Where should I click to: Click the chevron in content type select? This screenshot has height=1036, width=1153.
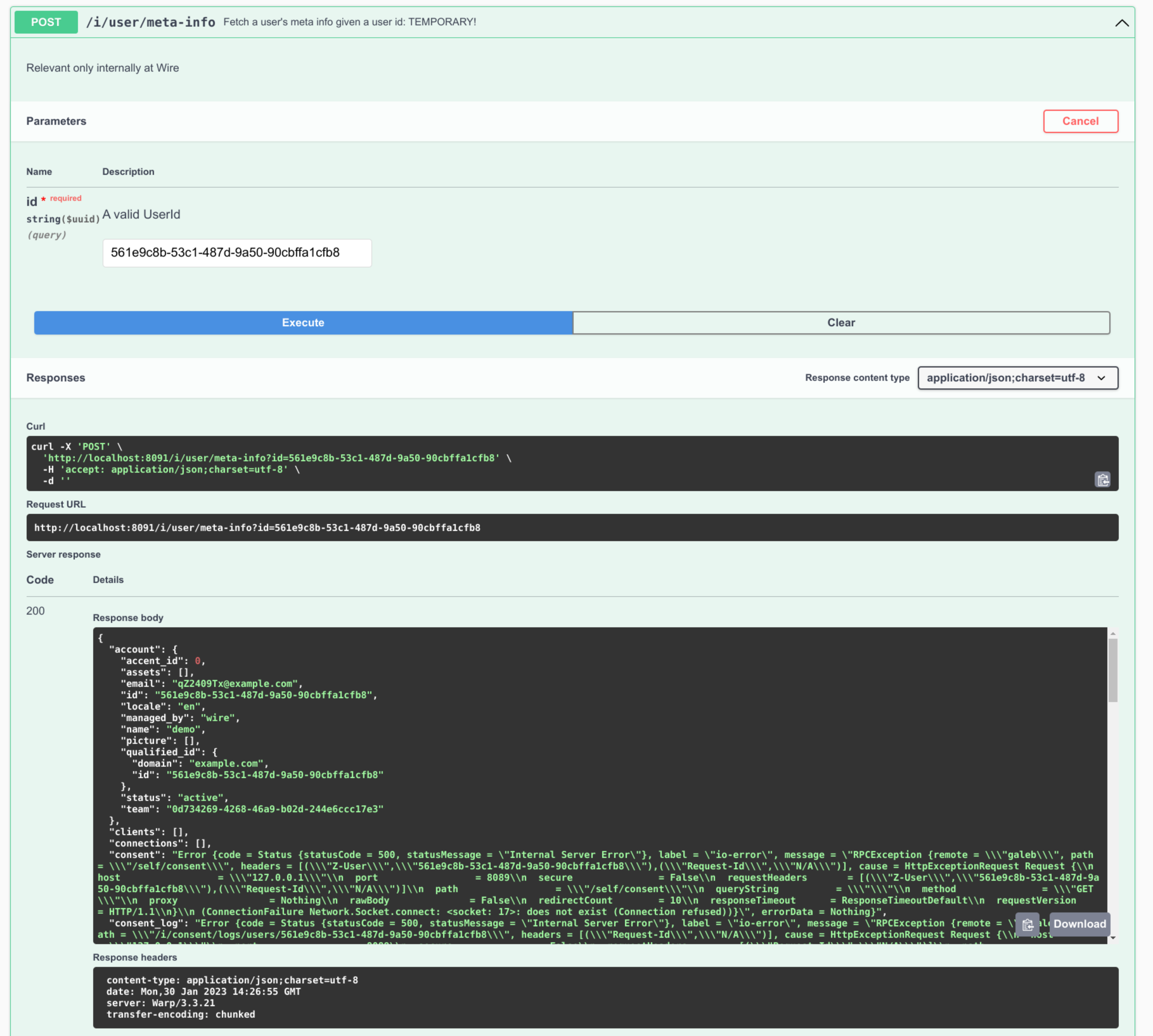pyautogui.click(x=1101, y=378)
